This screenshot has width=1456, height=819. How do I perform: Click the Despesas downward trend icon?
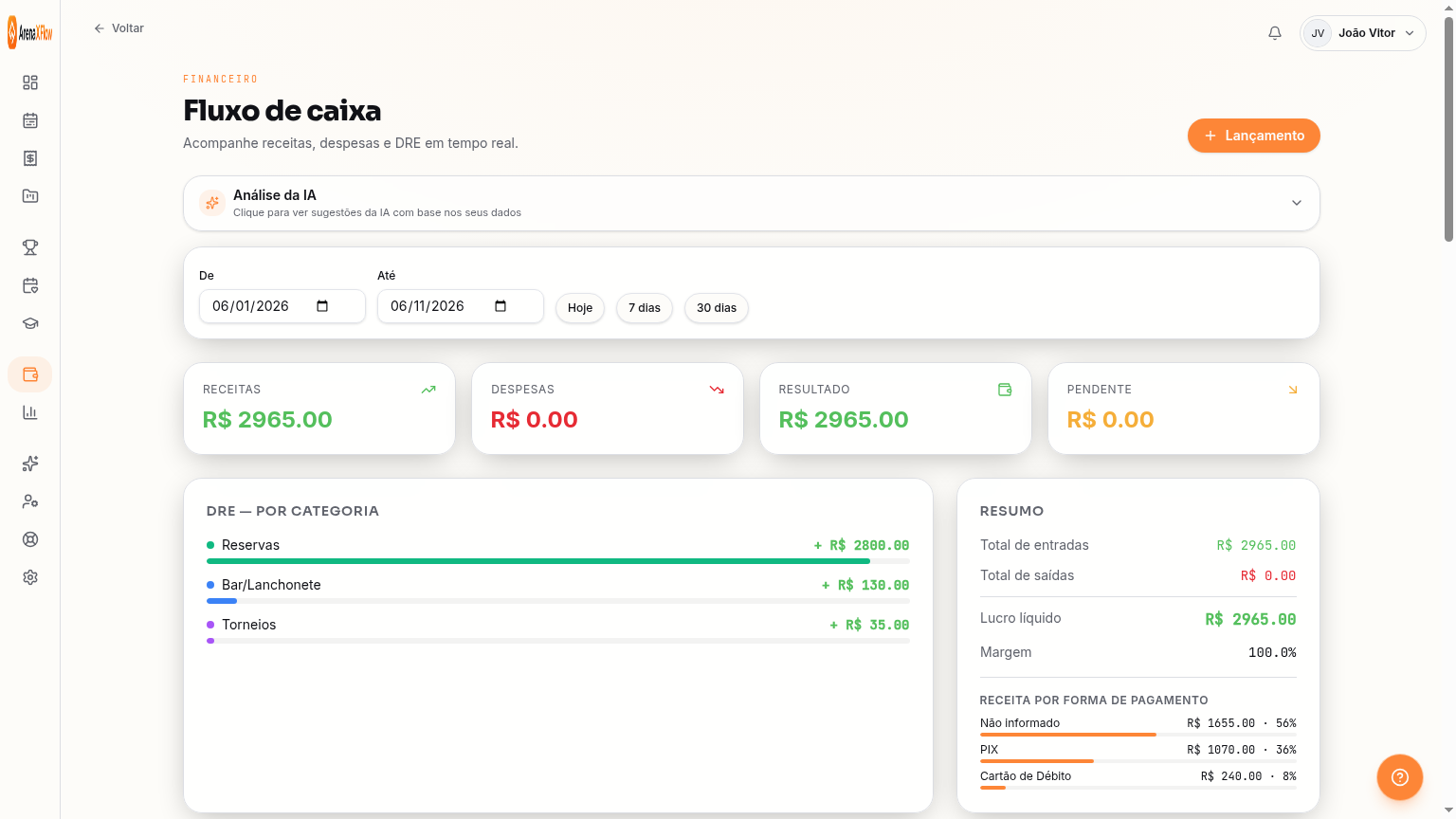[x=717, y=390]
